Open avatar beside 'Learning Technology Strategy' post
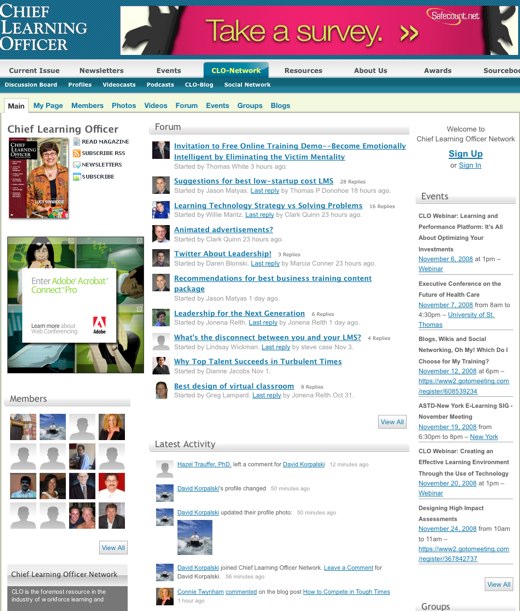 [x=161, y=210]
